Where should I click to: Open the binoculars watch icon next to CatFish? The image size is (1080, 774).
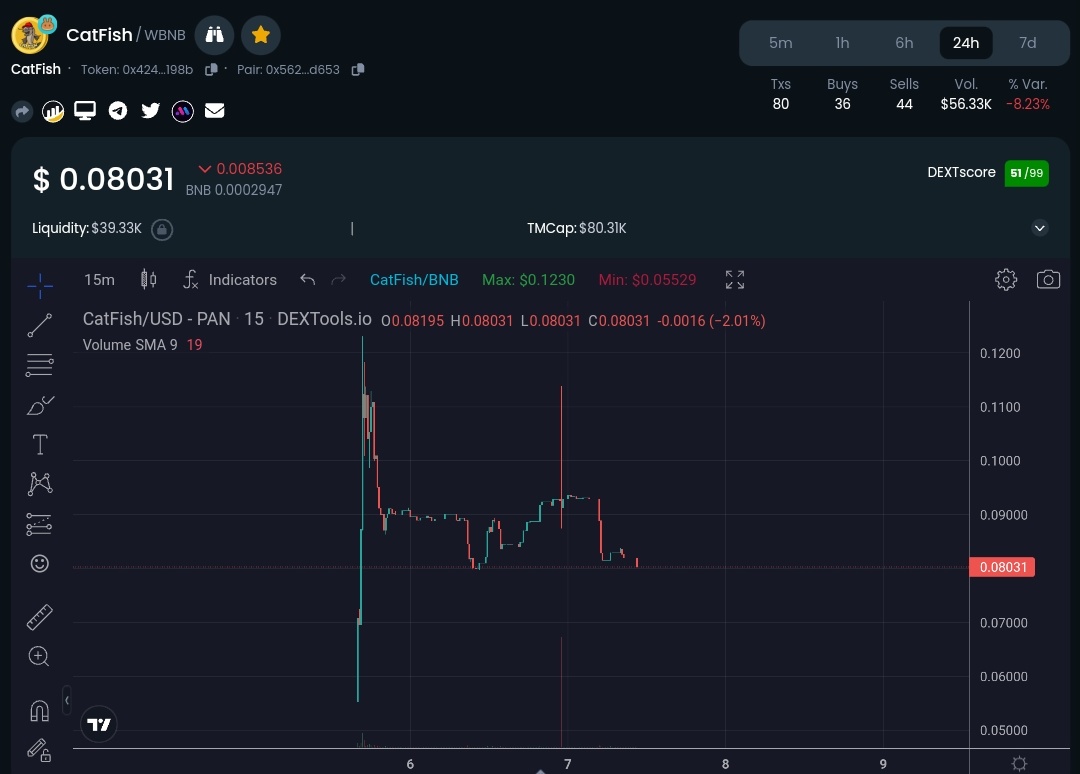(214, 35)
